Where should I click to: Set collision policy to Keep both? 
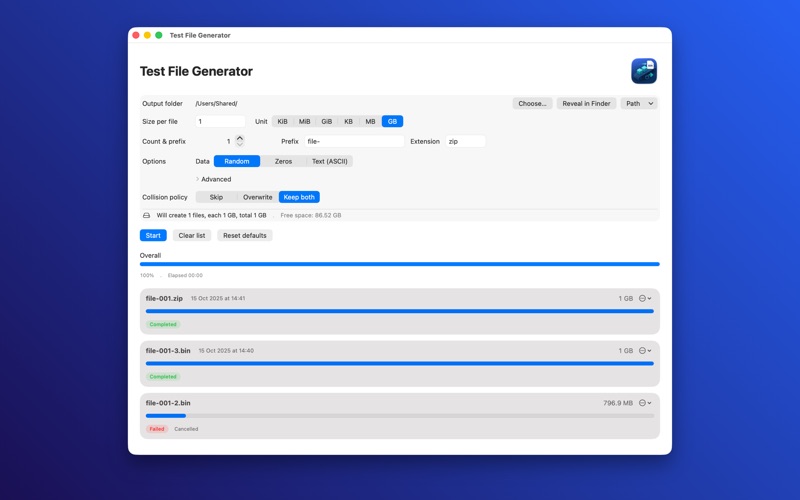click(299, 197)
